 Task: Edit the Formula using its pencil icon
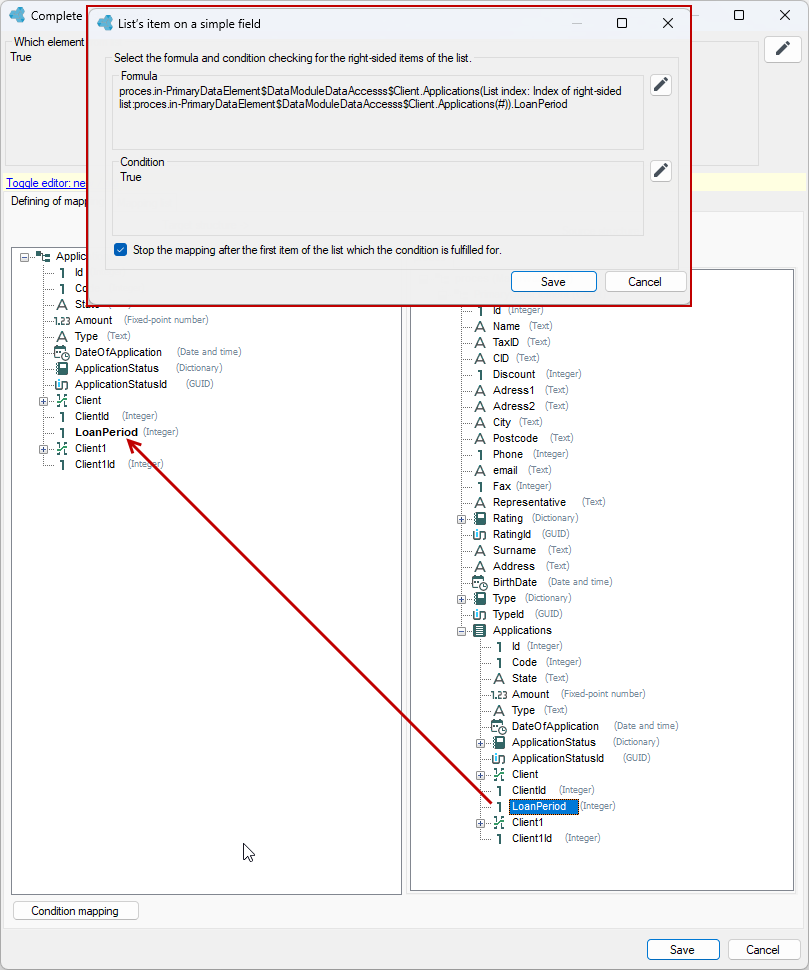click(661, 85)
